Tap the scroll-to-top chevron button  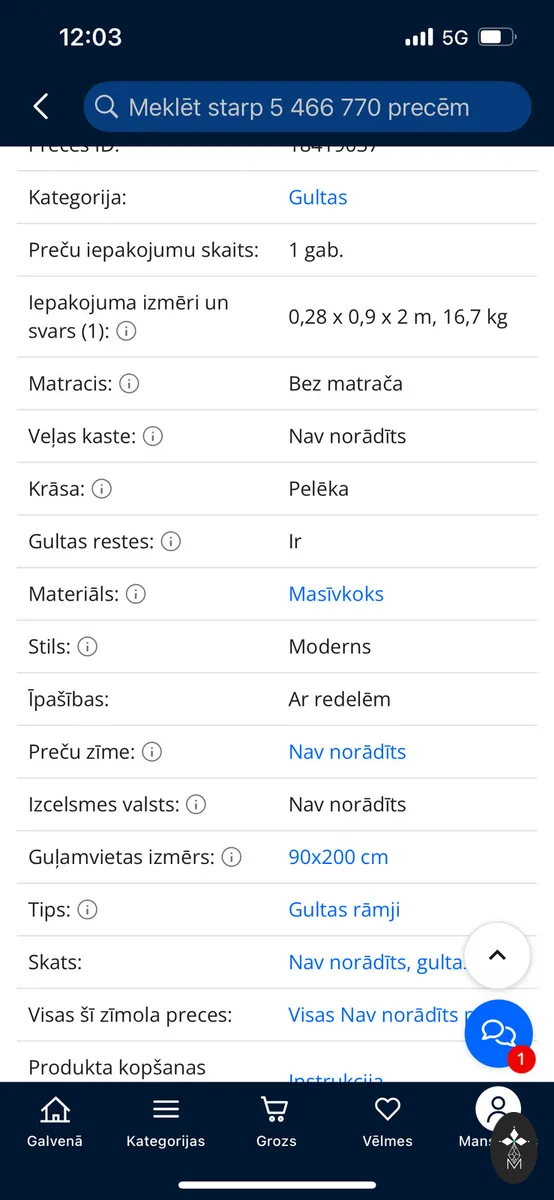497,955
